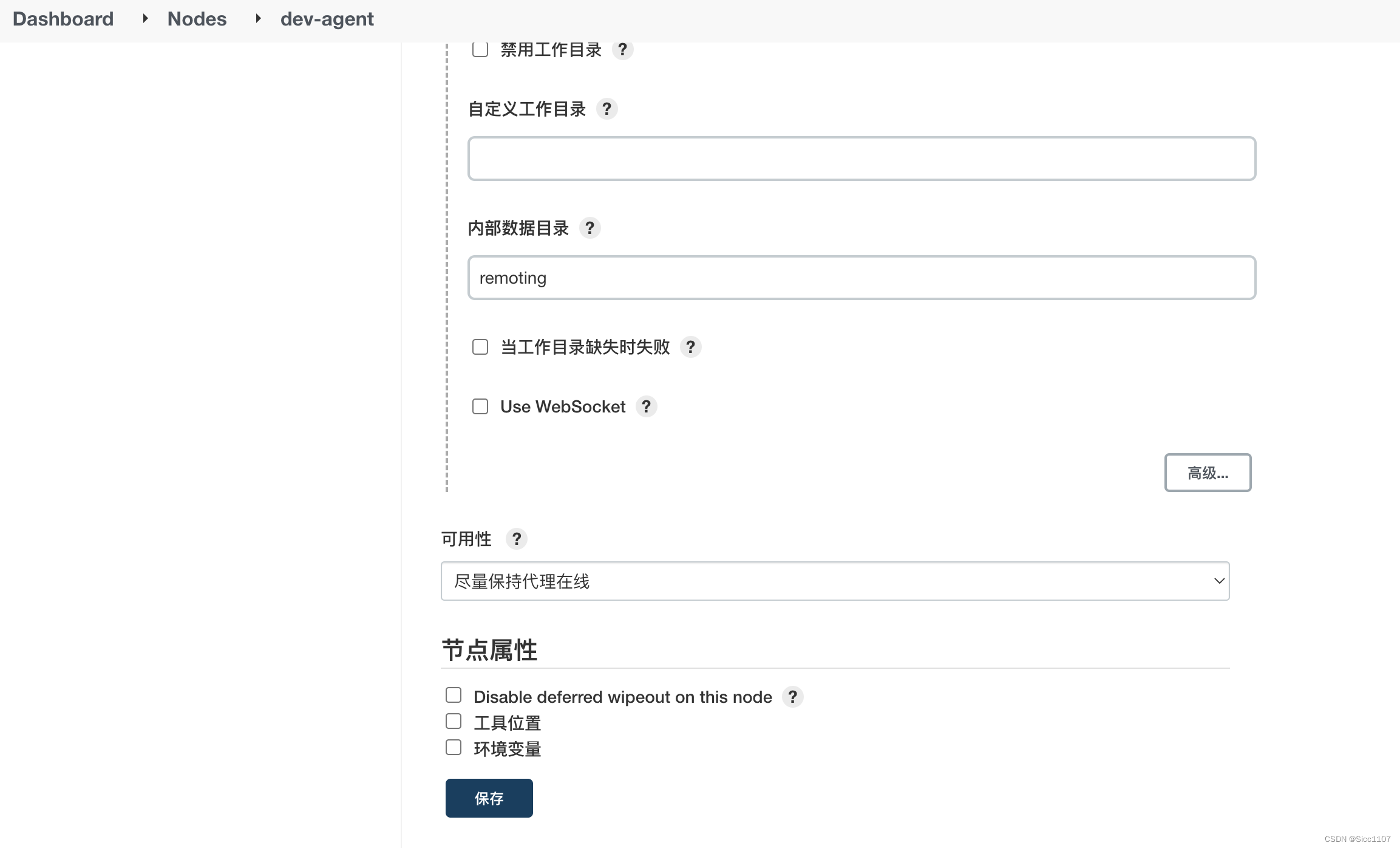This screenshot has width=1400, height=848.
Task: Click arrow between Dashboard and Nodes breadcrumb
Action: coord(145,19)
